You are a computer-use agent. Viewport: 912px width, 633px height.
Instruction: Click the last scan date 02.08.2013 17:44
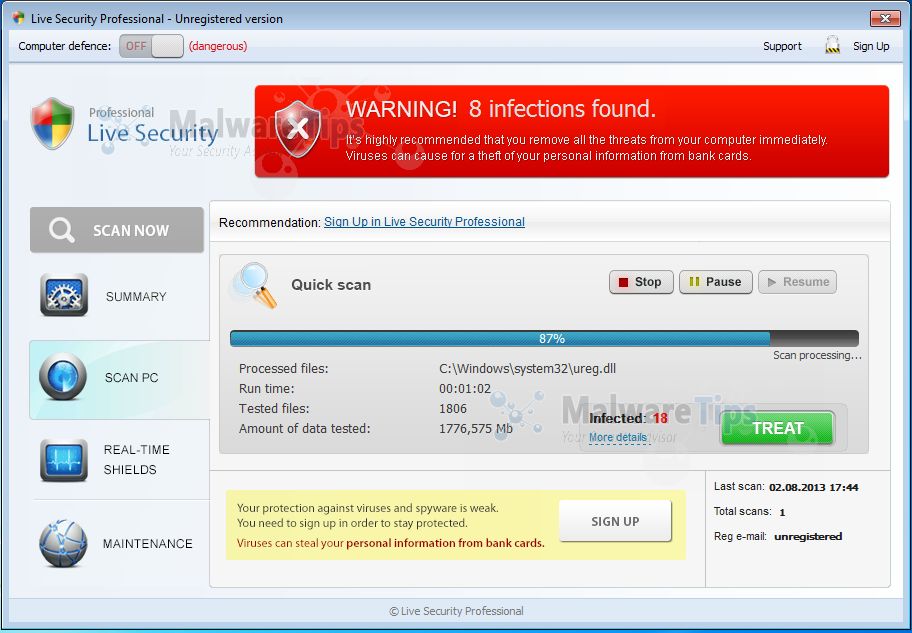pos(813,488)
